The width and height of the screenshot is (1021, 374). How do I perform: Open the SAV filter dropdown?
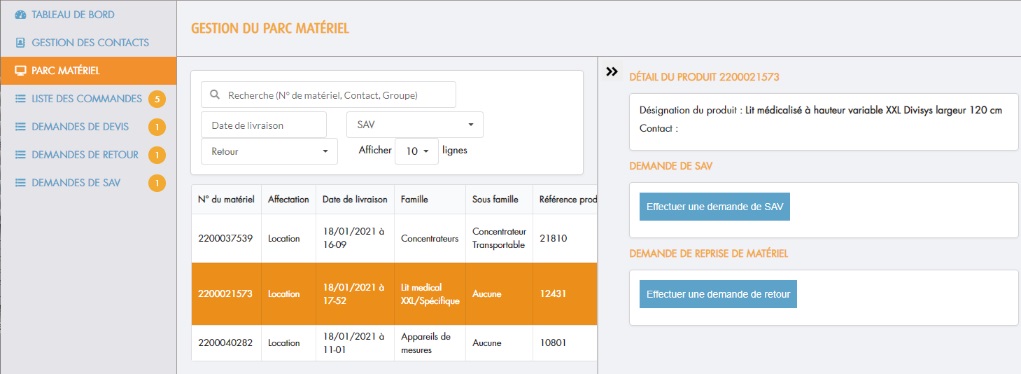[x=414, y=124]
